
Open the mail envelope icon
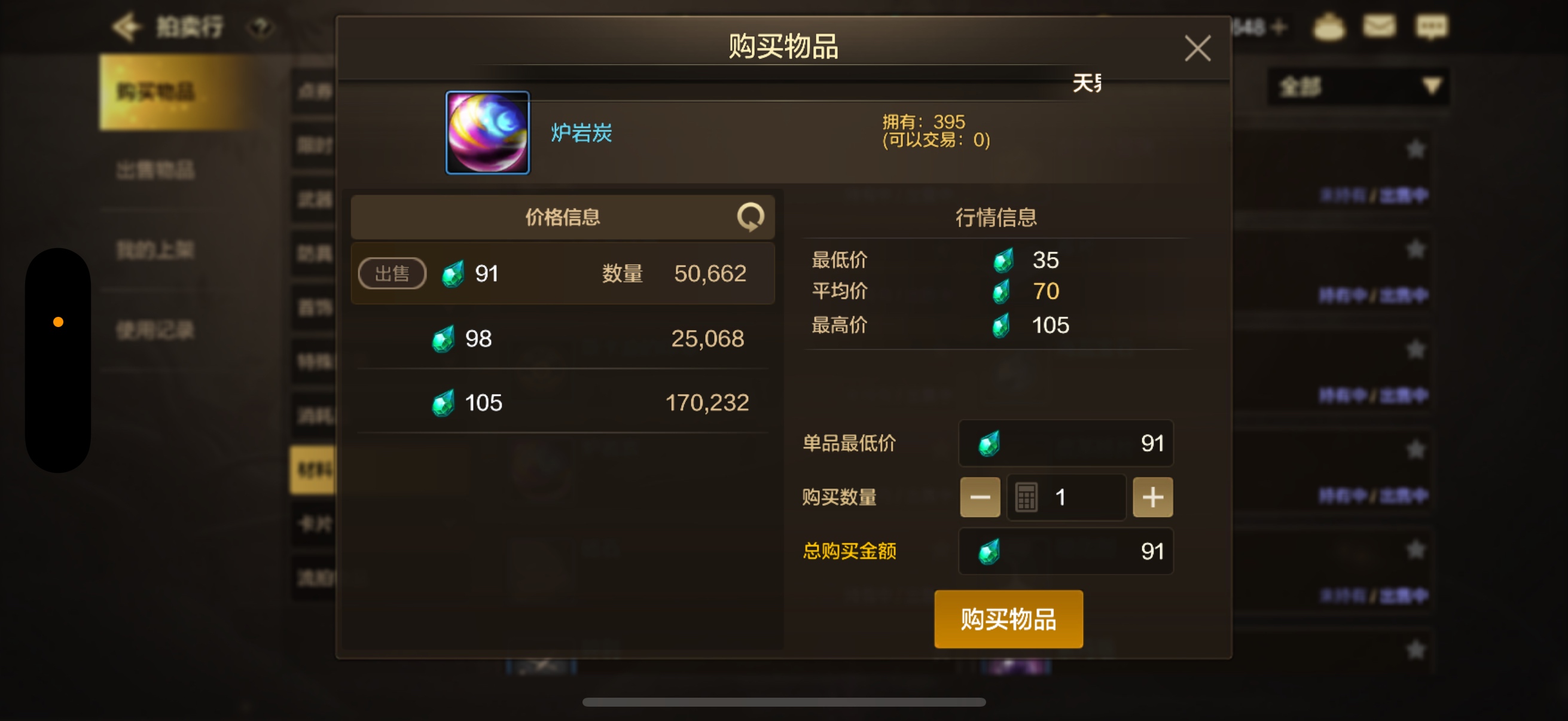(1379, 27)
